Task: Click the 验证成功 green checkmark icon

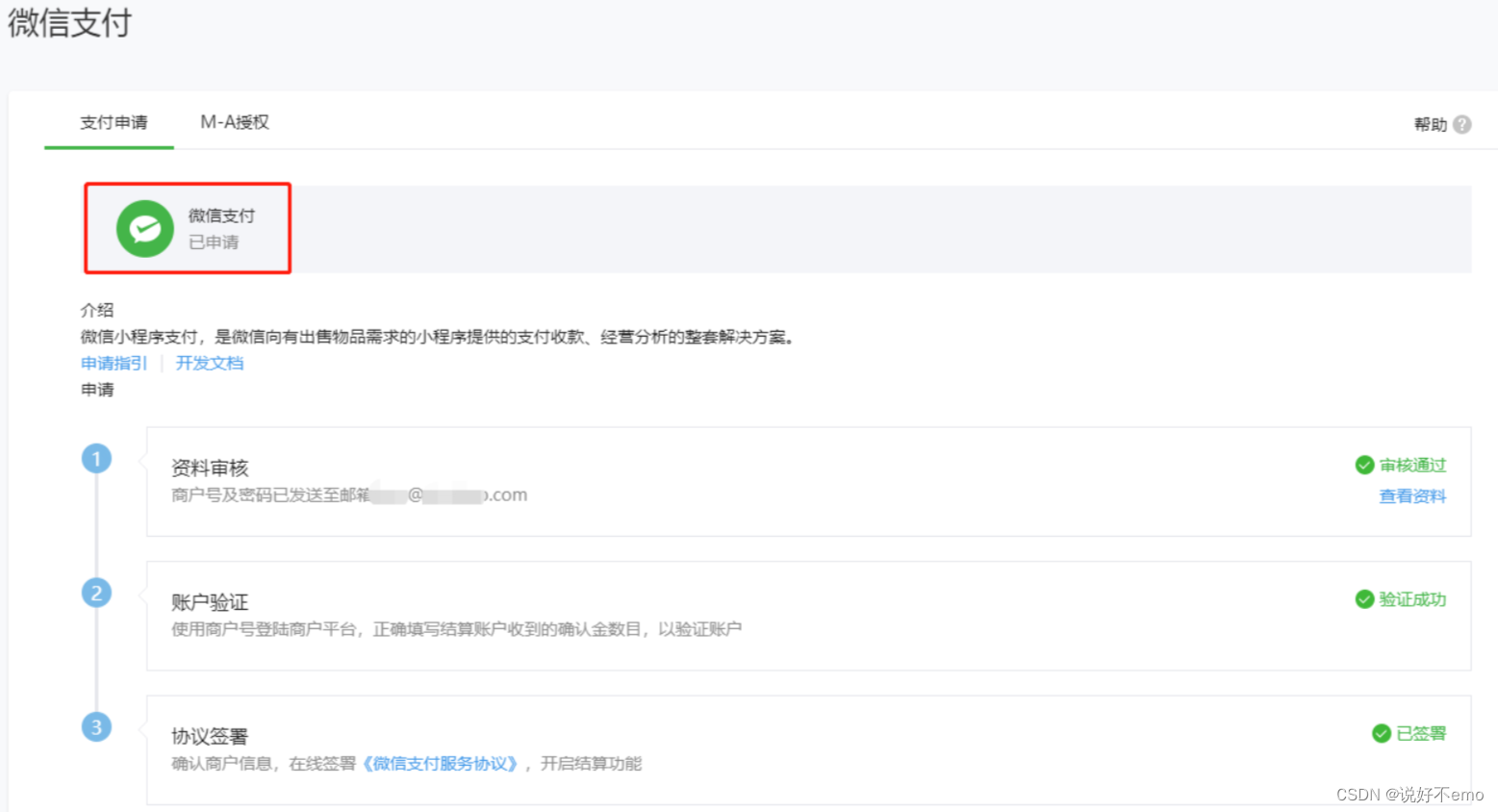Action: pos(1364,599)
